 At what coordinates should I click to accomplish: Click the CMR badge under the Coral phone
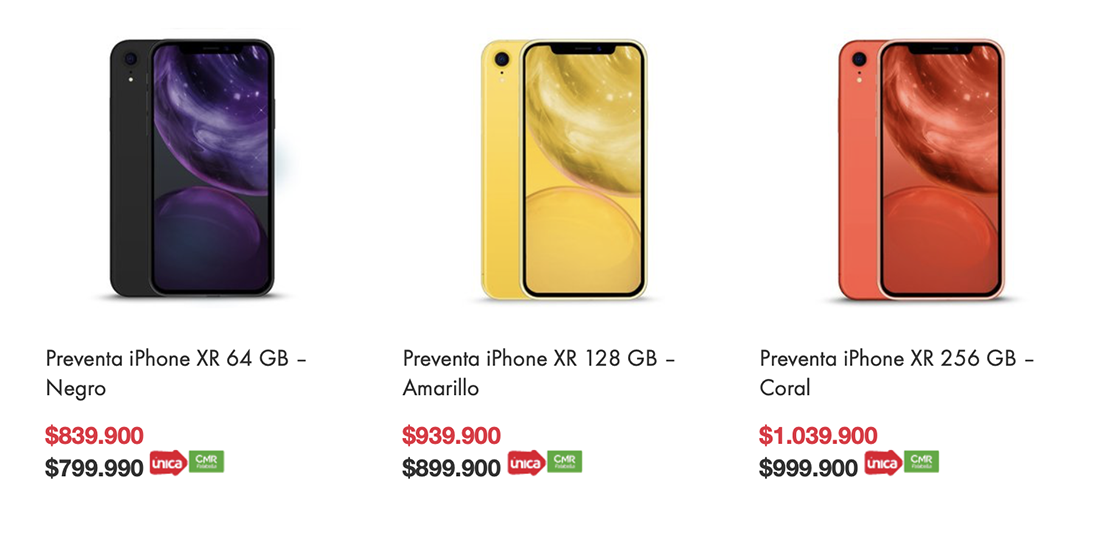coord(921,461)
